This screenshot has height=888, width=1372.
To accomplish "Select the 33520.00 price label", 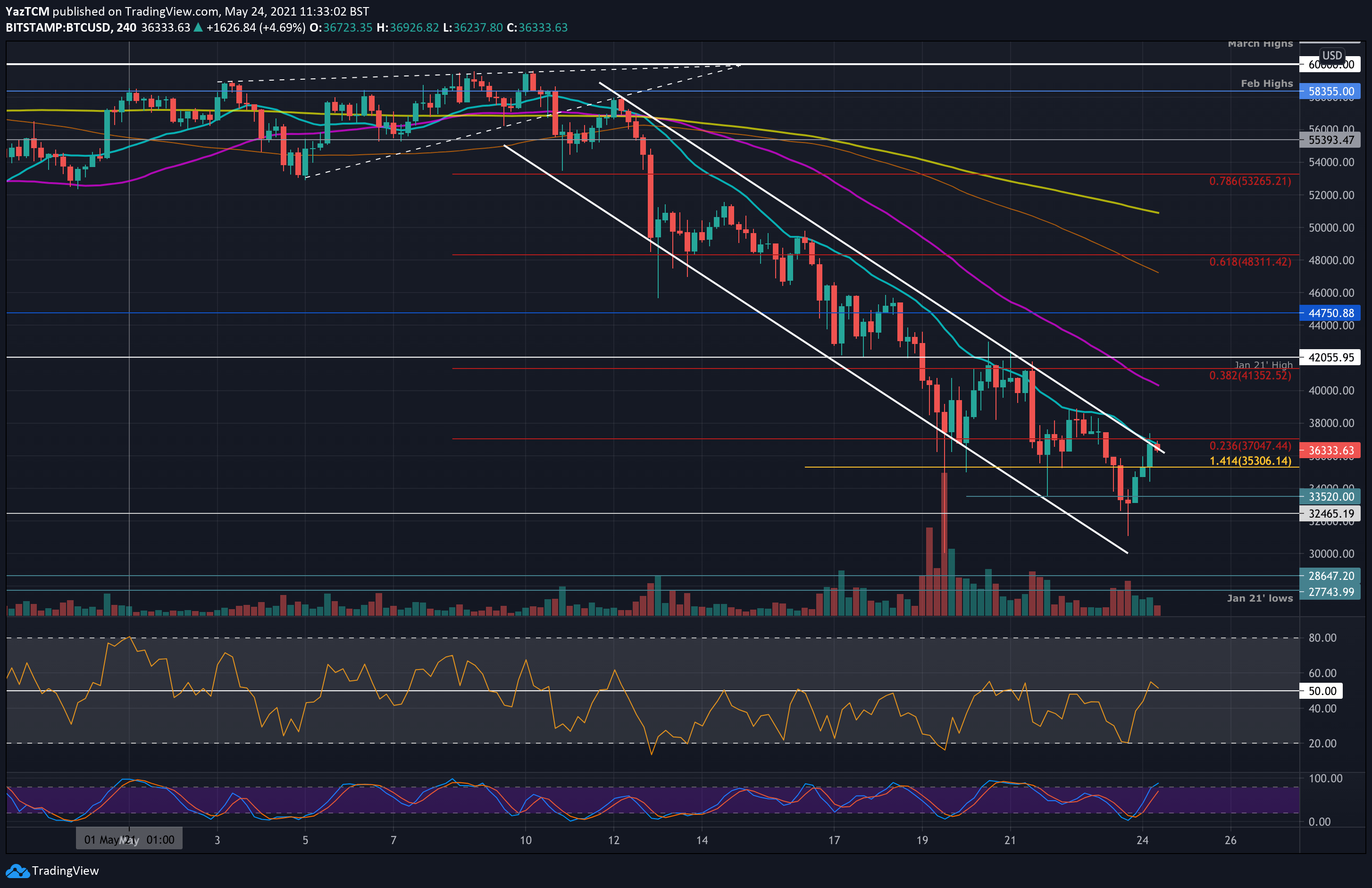I will [x=1330, y=496].
